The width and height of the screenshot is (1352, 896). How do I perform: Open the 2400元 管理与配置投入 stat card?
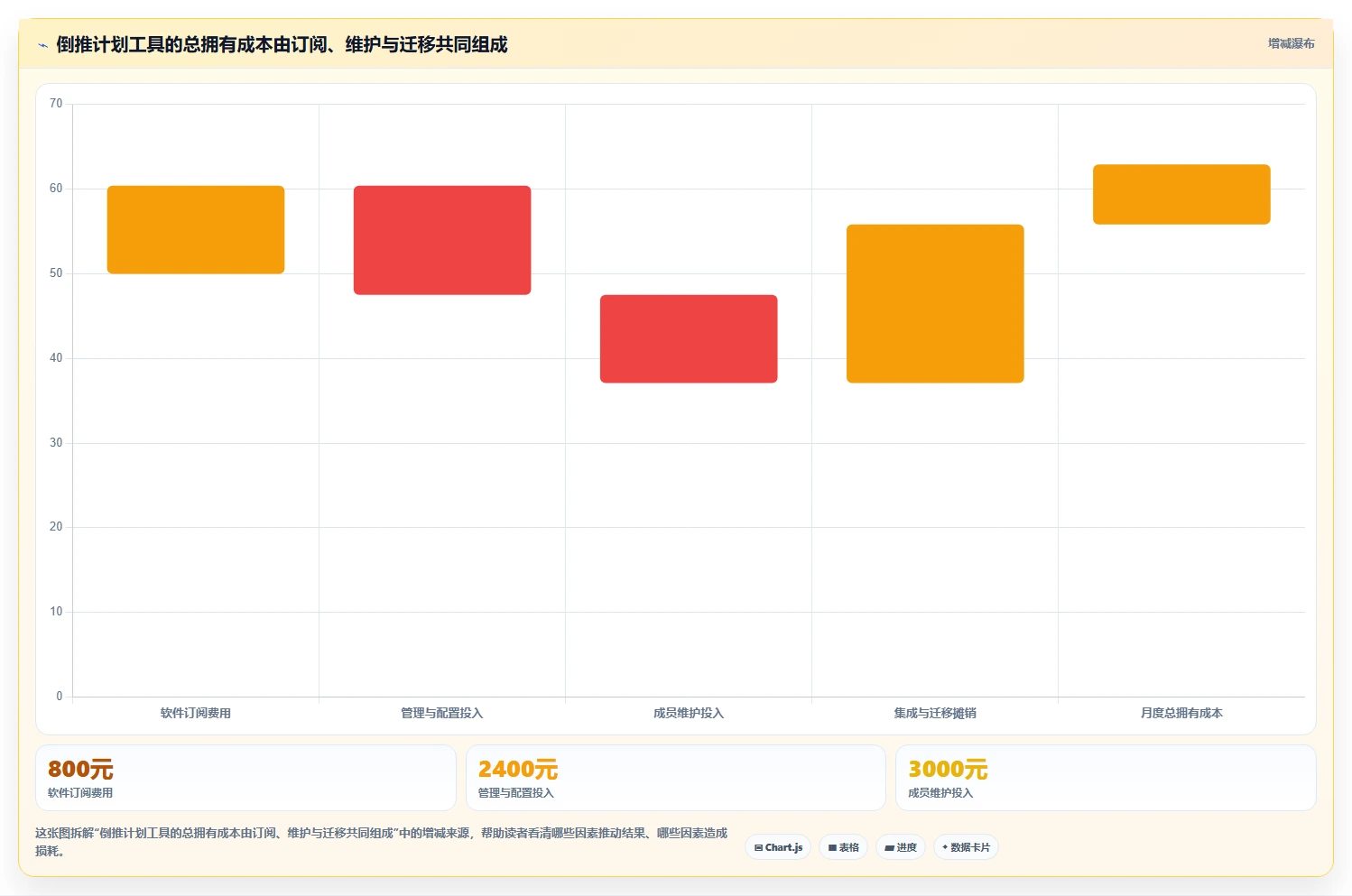675,778
